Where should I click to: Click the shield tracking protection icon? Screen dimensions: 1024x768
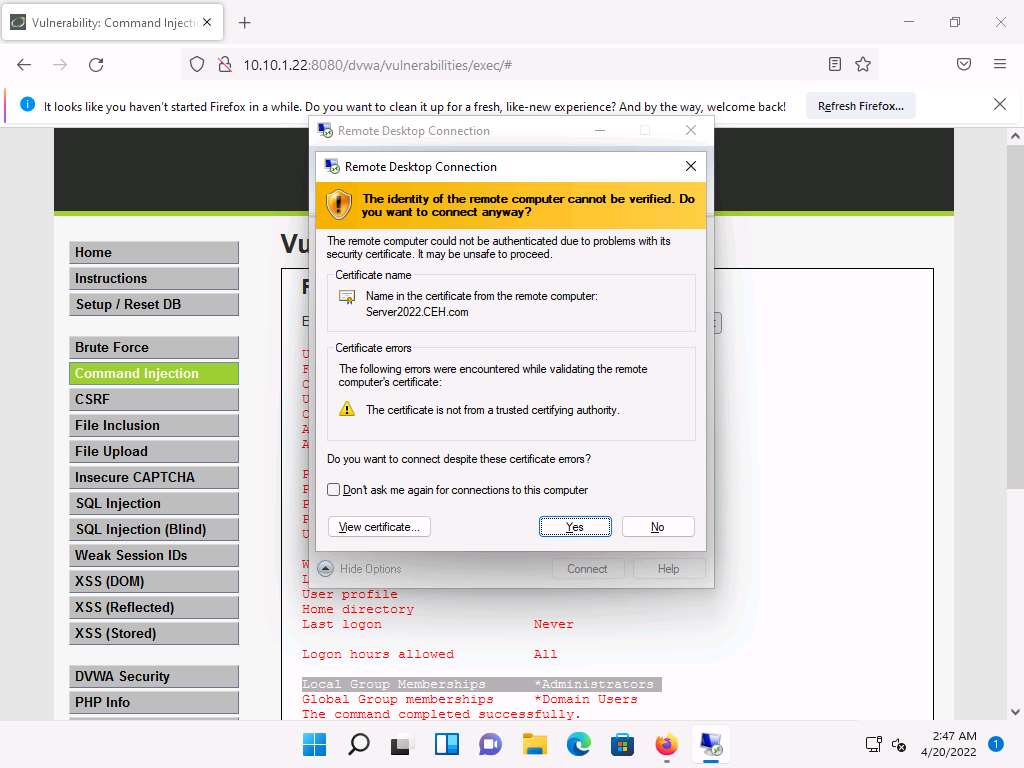pyautogui.click(x=197, y=65)
